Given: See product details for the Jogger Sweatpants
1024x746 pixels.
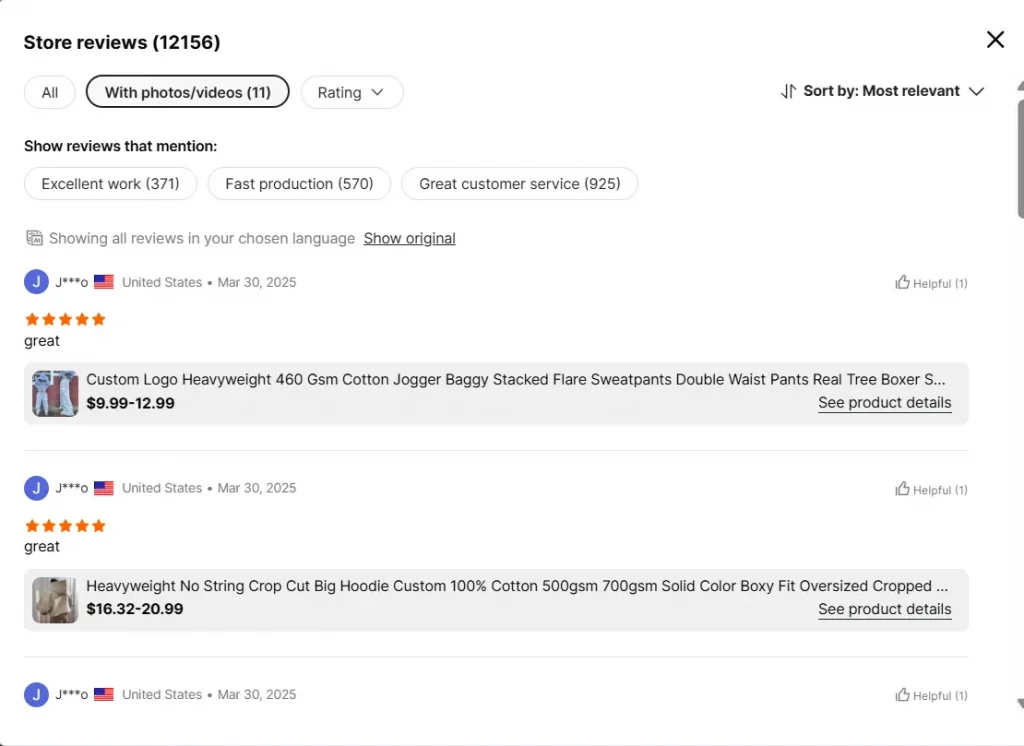Looking at the screenshot, I should 884,402.
